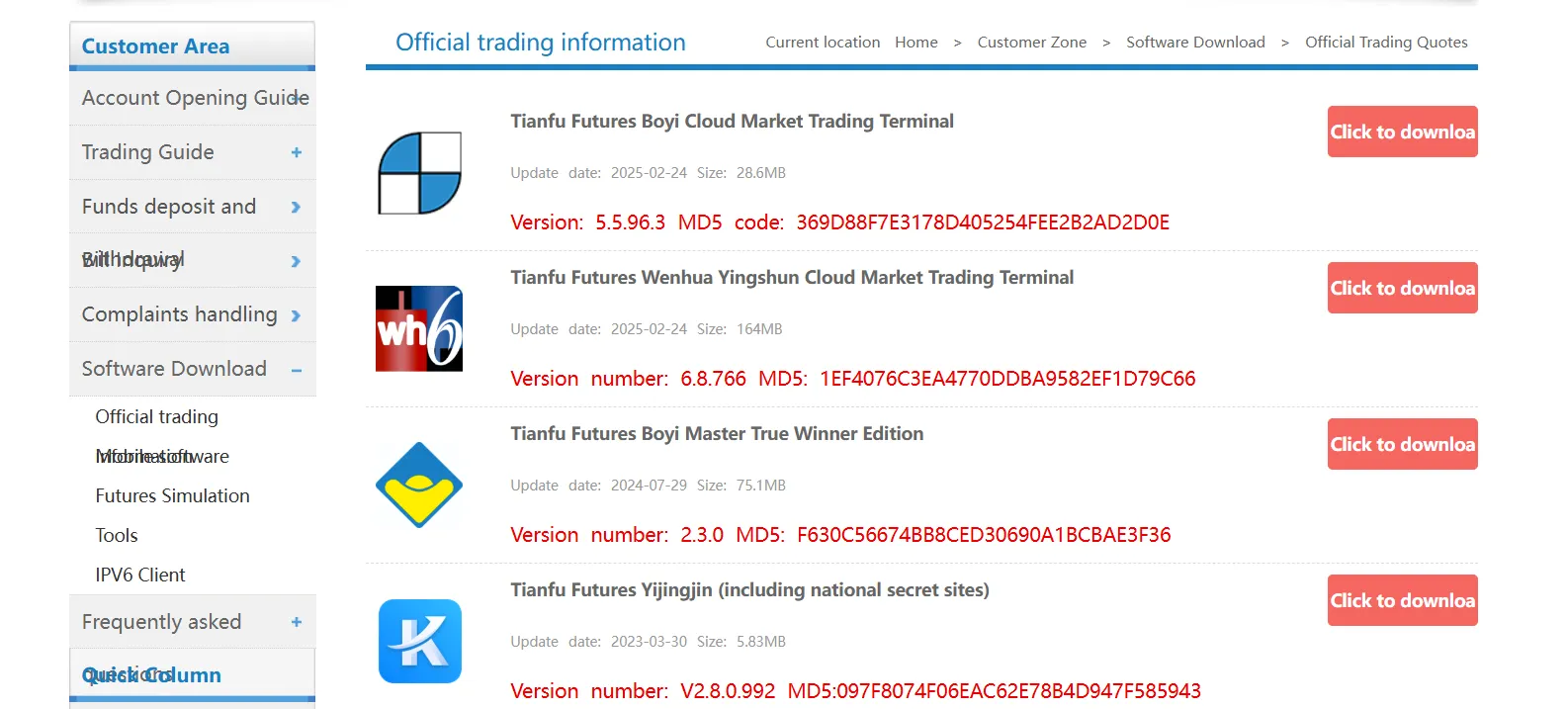This screenshot has height=709, width=1568.
Task: Click version text 5.5.96.3 MD5 line
Action: 839,222
